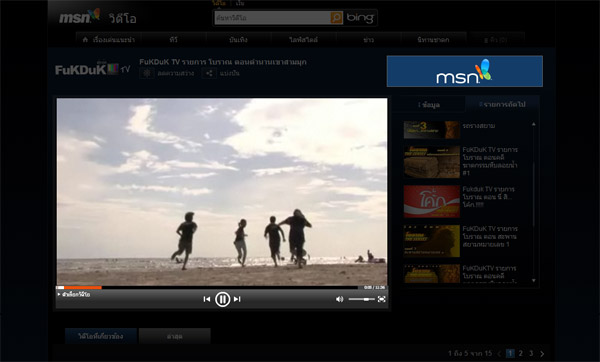The image size is (600, 362).
Task: Mute the player with the speaker icon
Action: [x=339, y=299]
